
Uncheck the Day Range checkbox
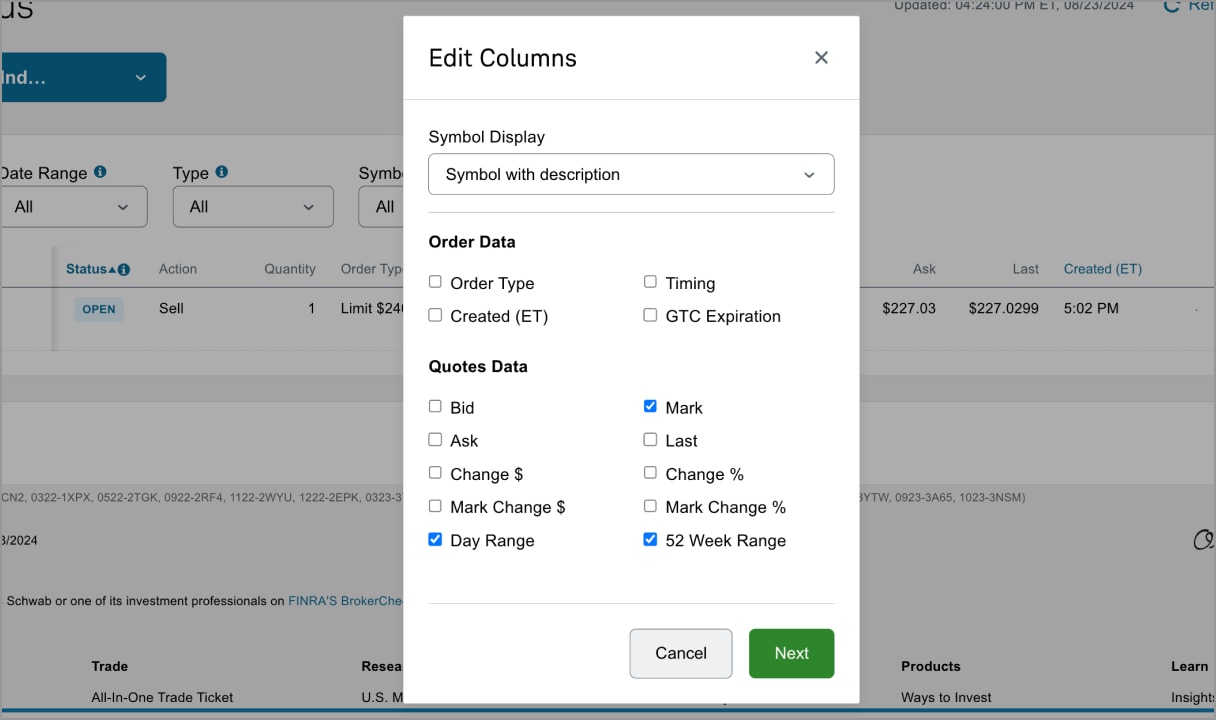[435, 539]
